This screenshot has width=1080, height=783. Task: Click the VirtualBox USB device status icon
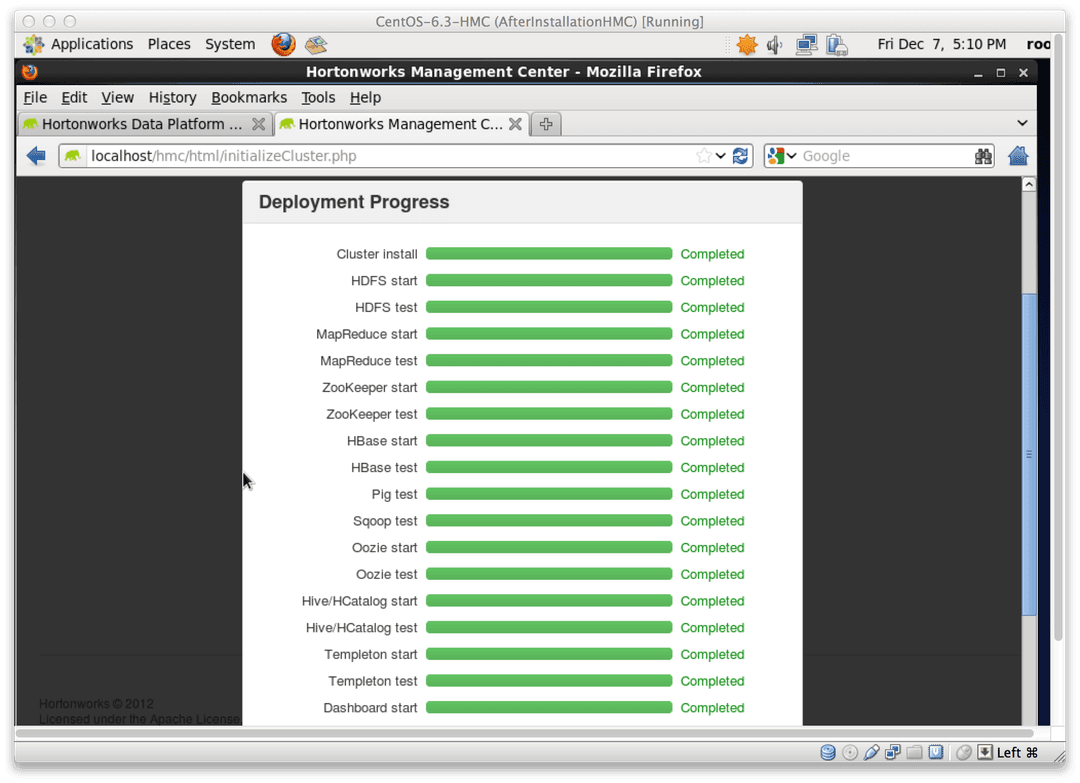(x=871, y=752)
